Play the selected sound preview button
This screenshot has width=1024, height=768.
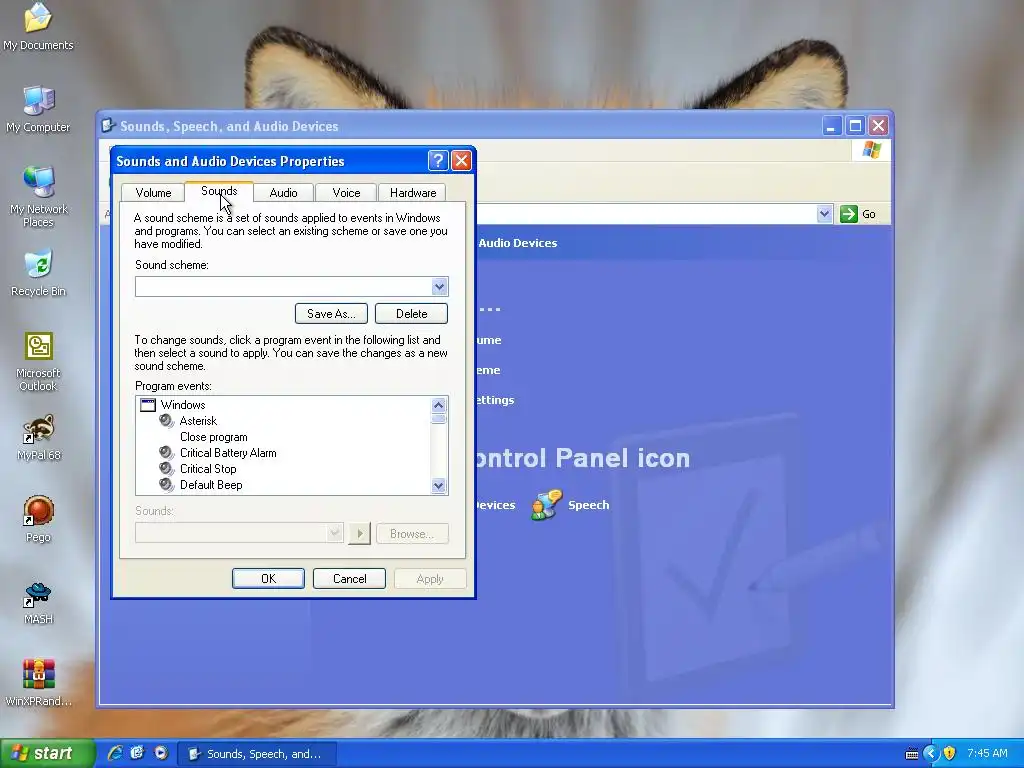[359, 534]
